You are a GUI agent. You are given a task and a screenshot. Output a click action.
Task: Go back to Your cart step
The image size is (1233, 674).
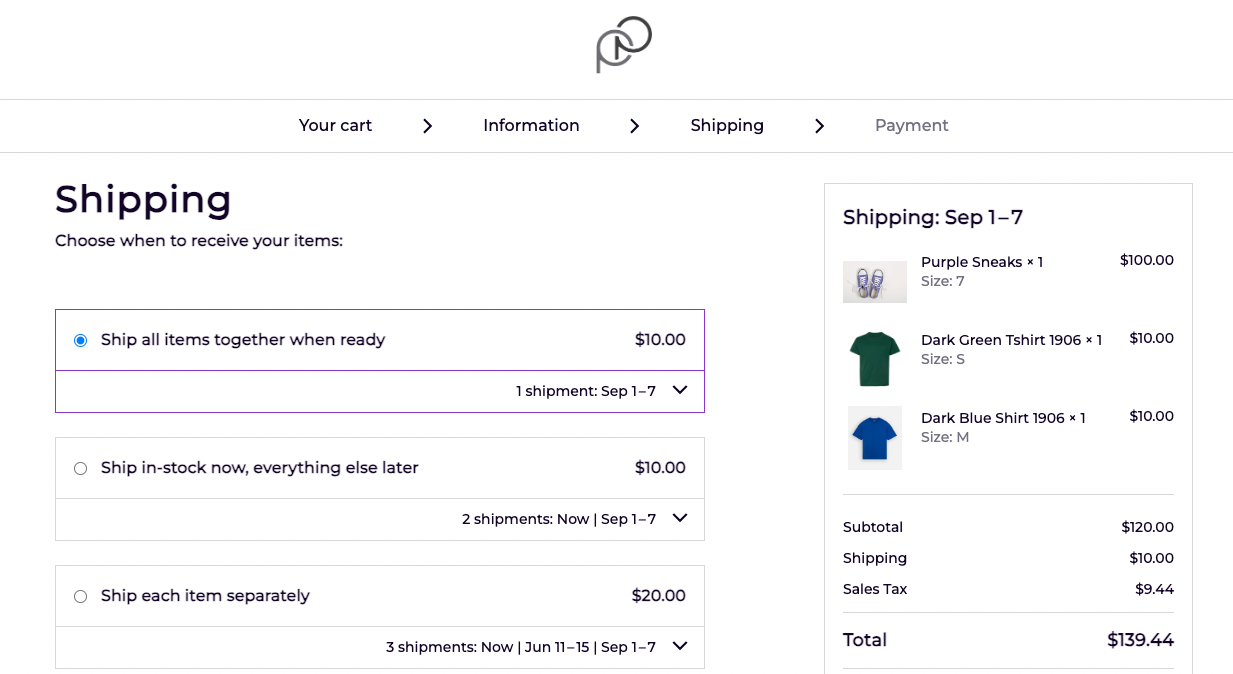335,126
